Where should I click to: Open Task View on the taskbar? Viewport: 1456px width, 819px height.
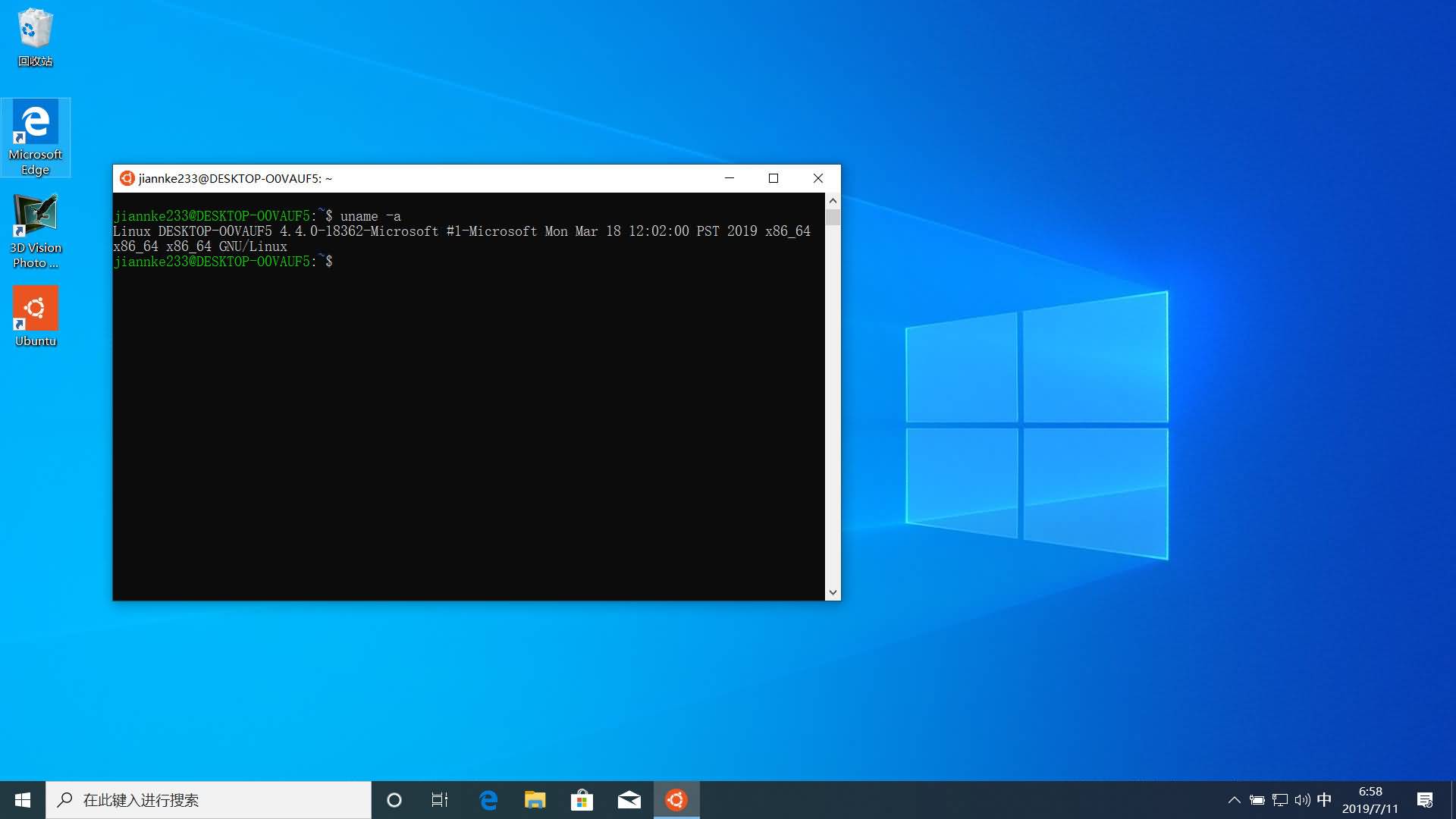tap(440, 800)
